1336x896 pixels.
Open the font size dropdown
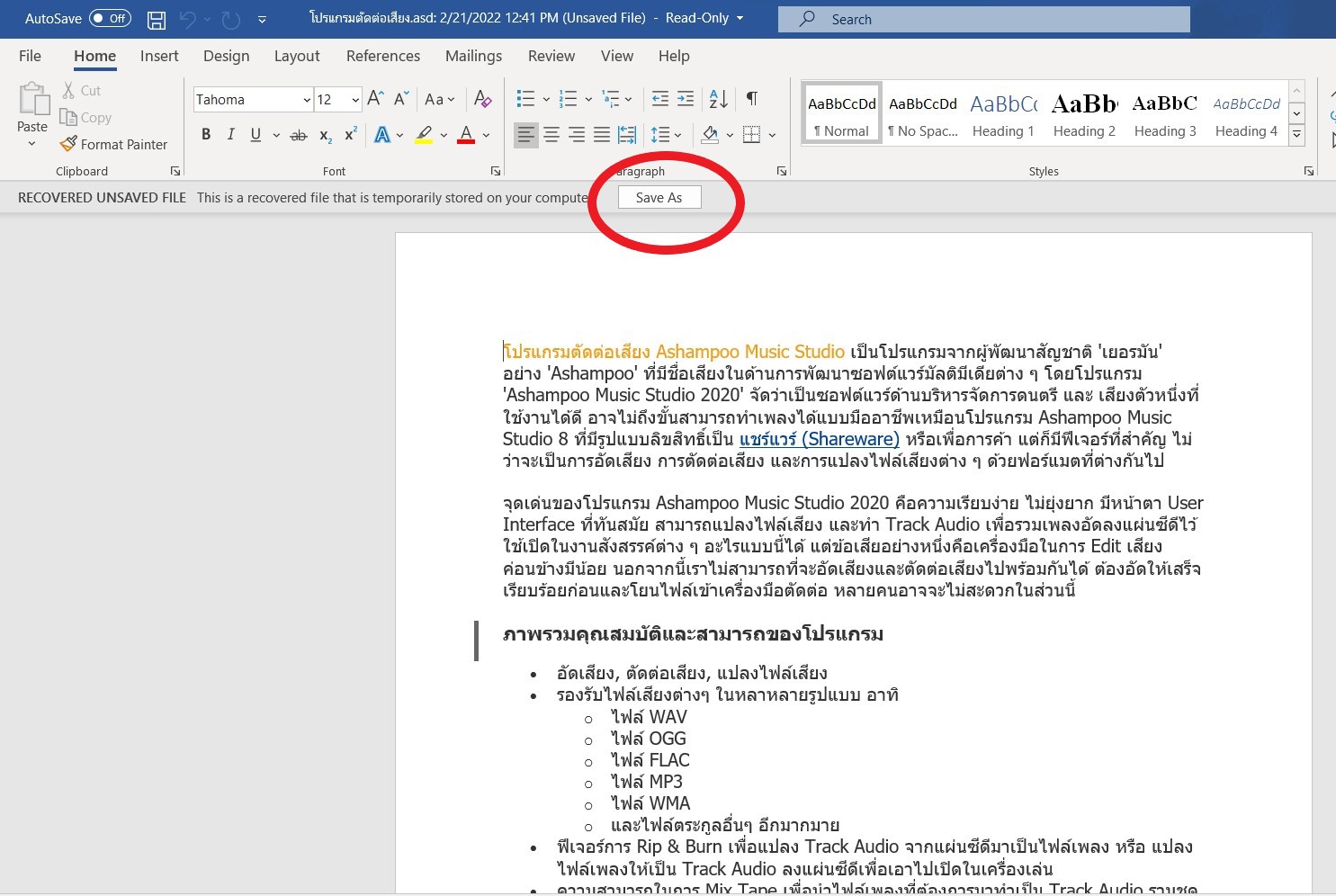click(x=355, y=100)
